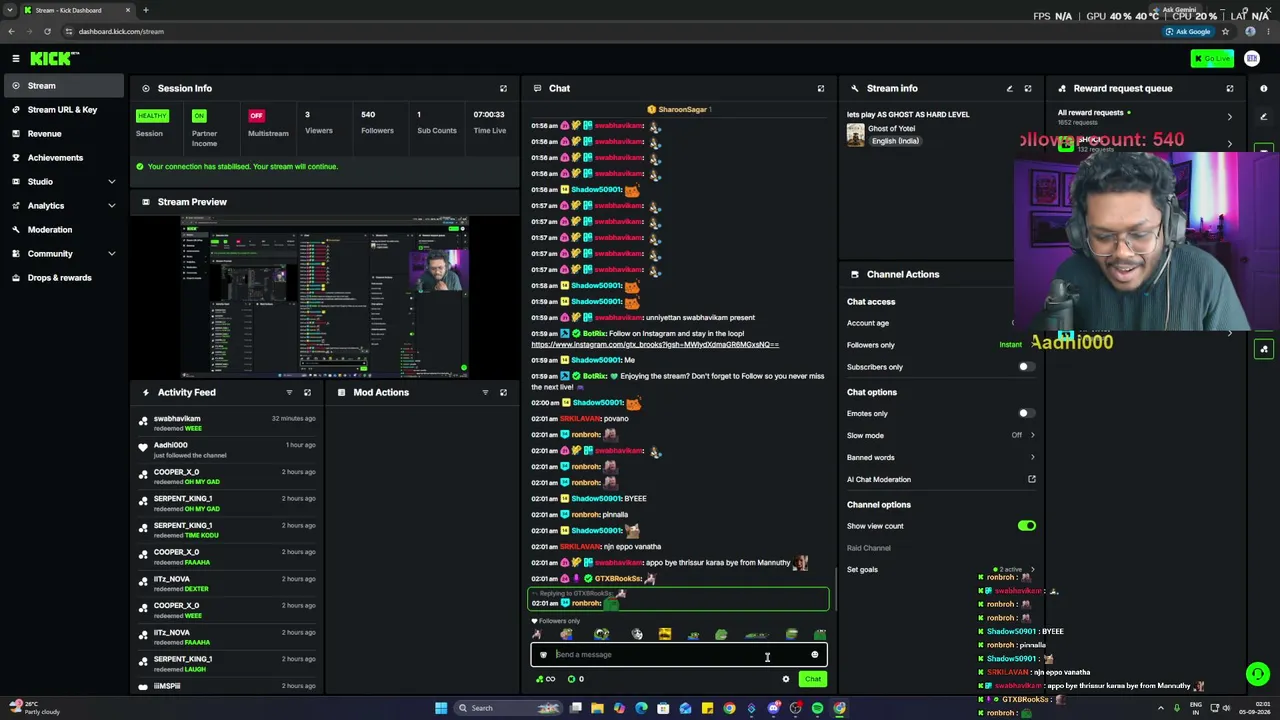This screenshot has height=720, width=1280.
Task: Open the Instagram link in chat
Action: coord(655,344)
